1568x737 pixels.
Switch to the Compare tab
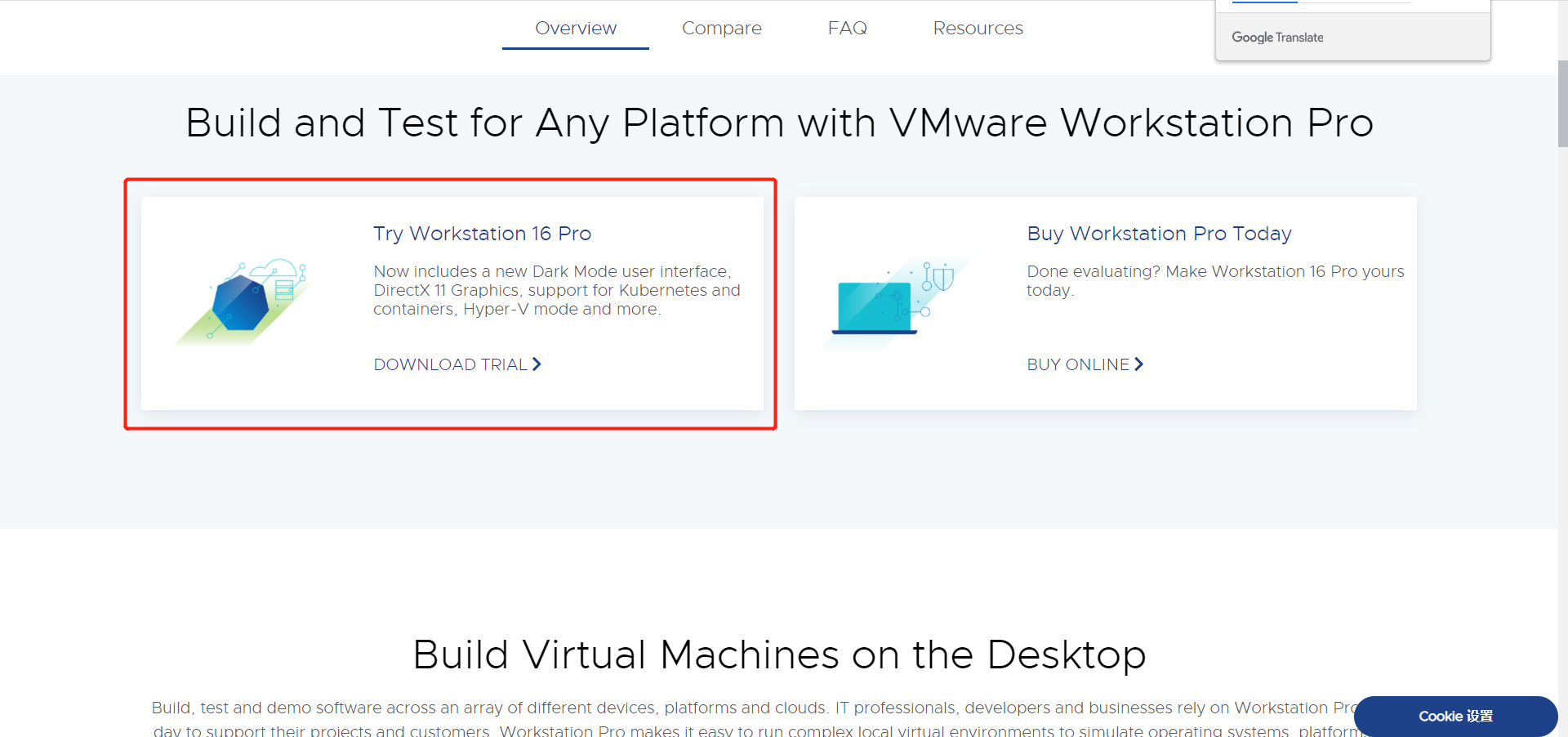[722, 28]
